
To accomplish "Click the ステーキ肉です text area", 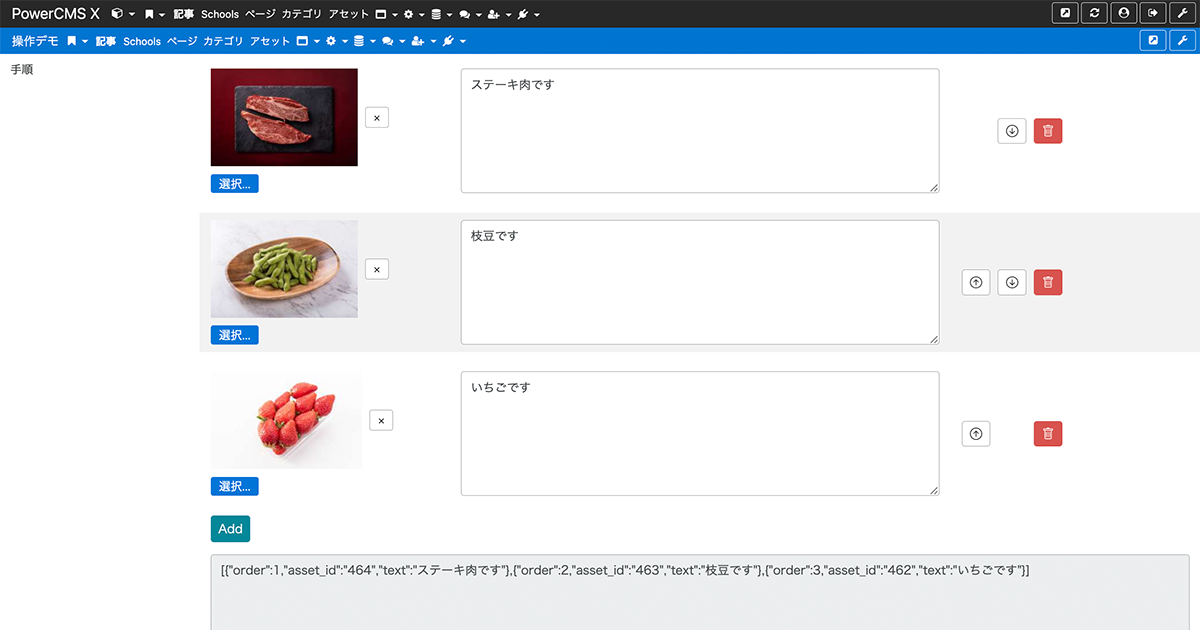I will pyautogui.click(x=700, y=131).
